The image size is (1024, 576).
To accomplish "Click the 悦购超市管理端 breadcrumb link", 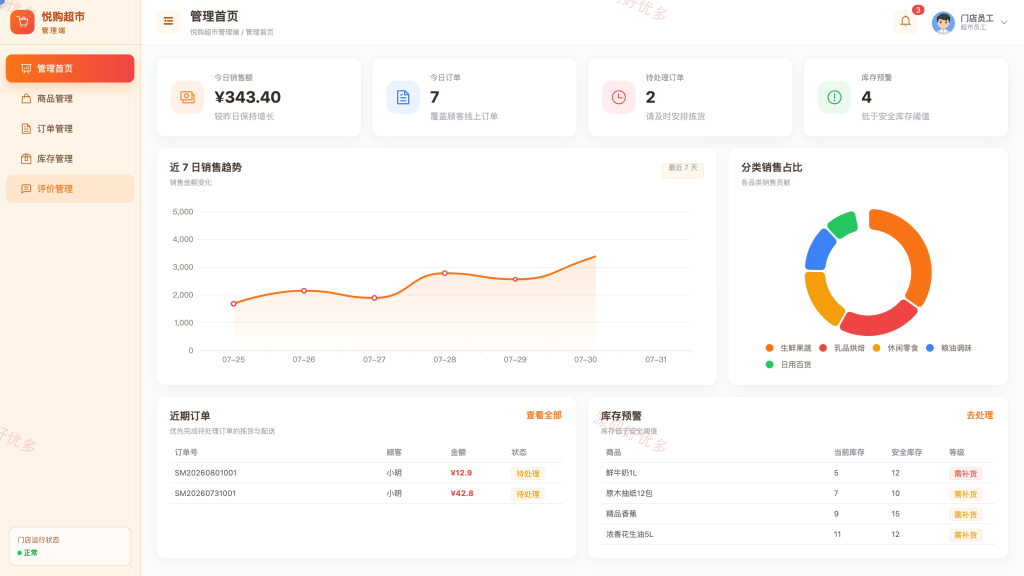I will [x=214, y=32].
